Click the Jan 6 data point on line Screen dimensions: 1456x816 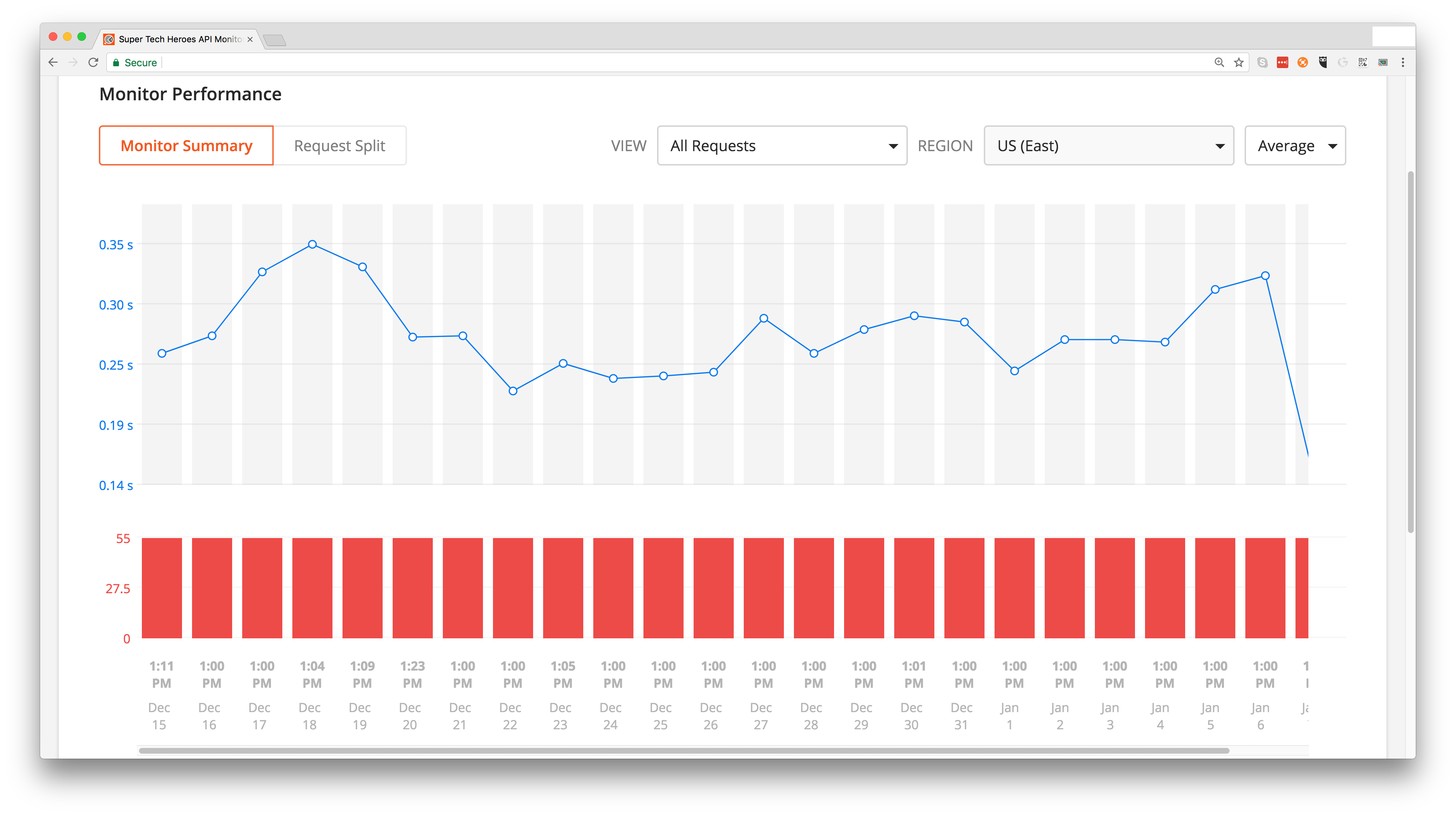point(1265,276)
